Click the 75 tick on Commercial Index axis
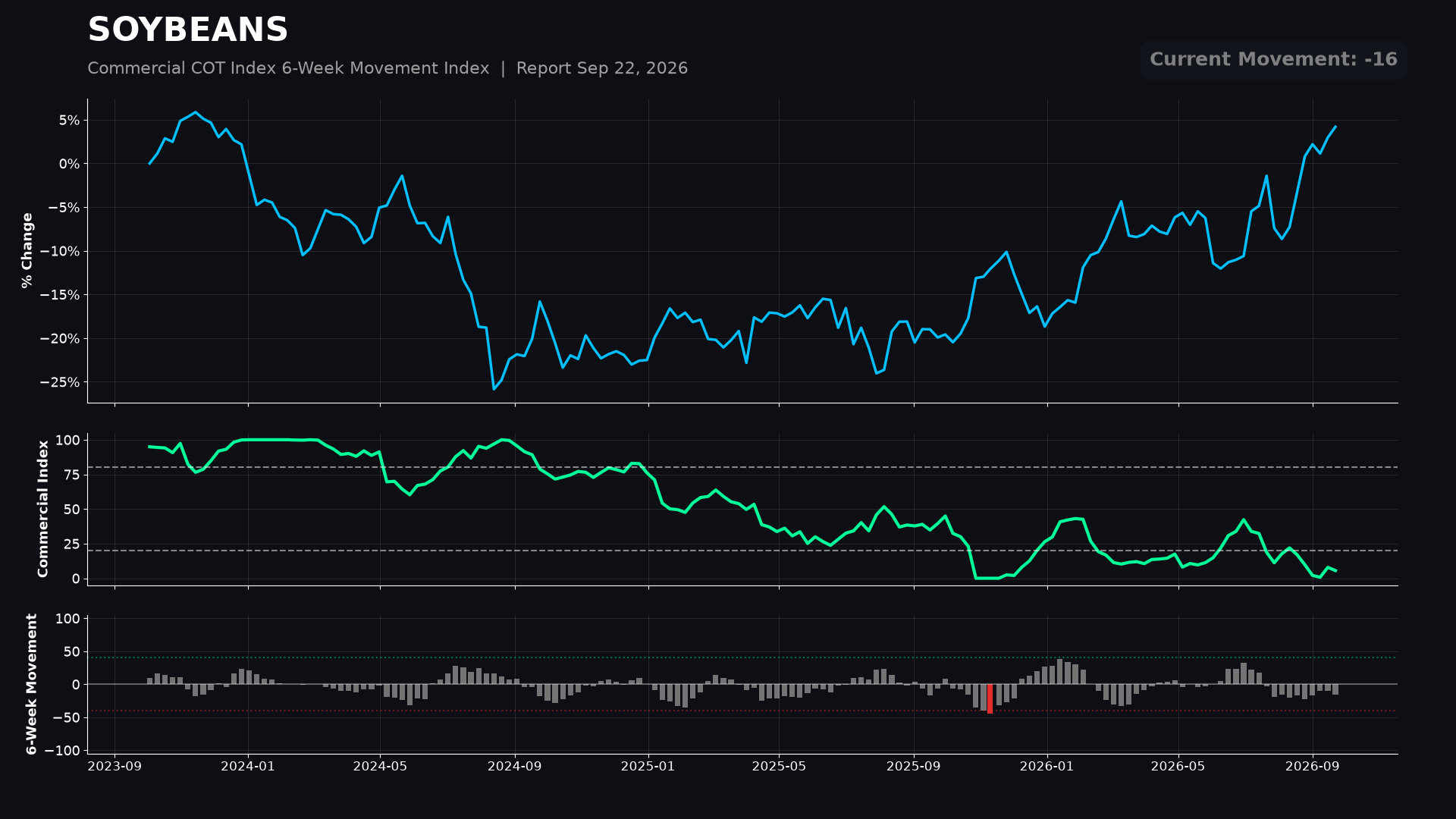 coord(72,475)
